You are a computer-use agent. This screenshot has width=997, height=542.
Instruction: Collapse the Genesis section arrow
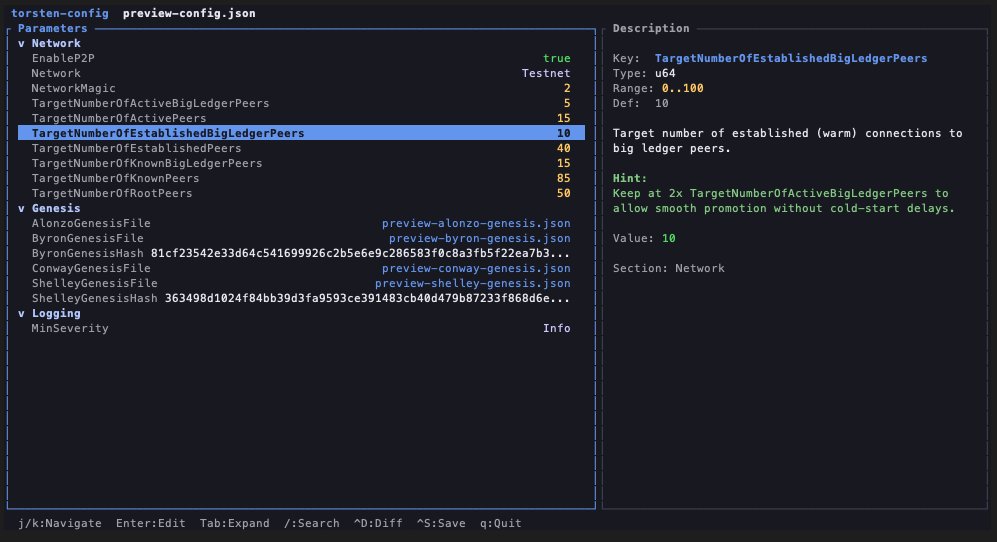pos(21,208)
